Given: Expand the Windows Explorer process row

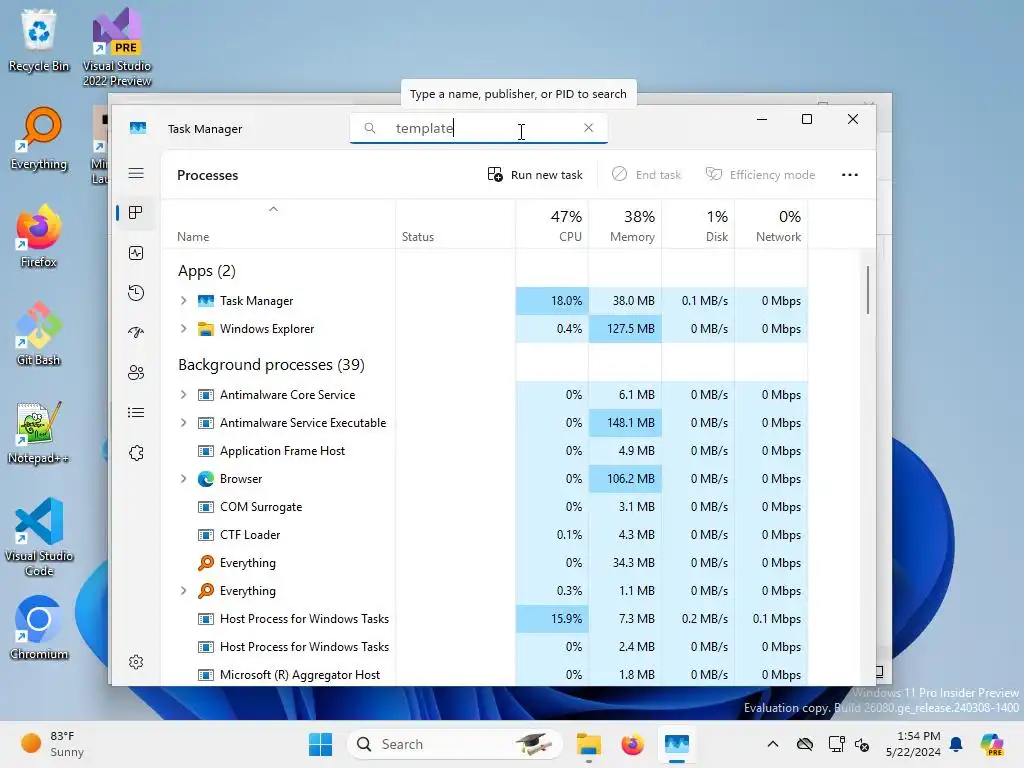Looking at the screenshot, I should (x=184, y=328).
